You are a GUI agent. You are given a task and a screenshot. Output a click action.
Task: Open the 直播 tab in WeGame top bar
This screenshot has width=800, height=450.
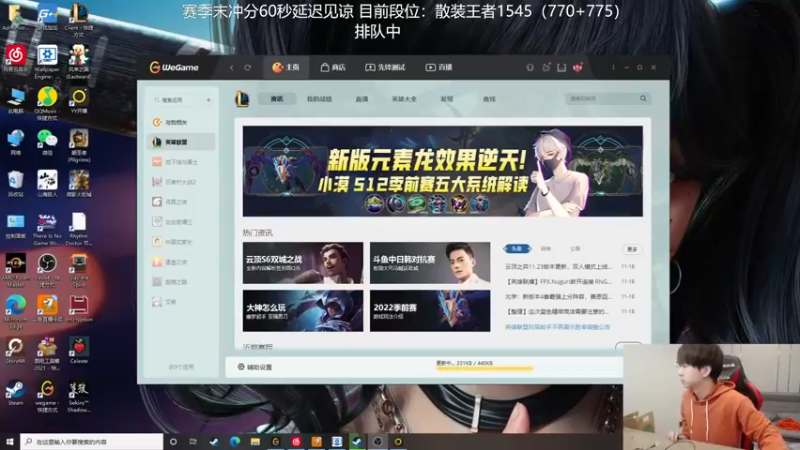tap(439, 67)
